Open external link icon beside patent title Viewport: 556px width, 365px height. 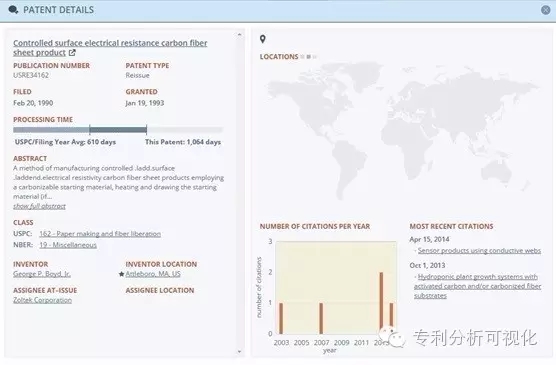click(72, 53)
